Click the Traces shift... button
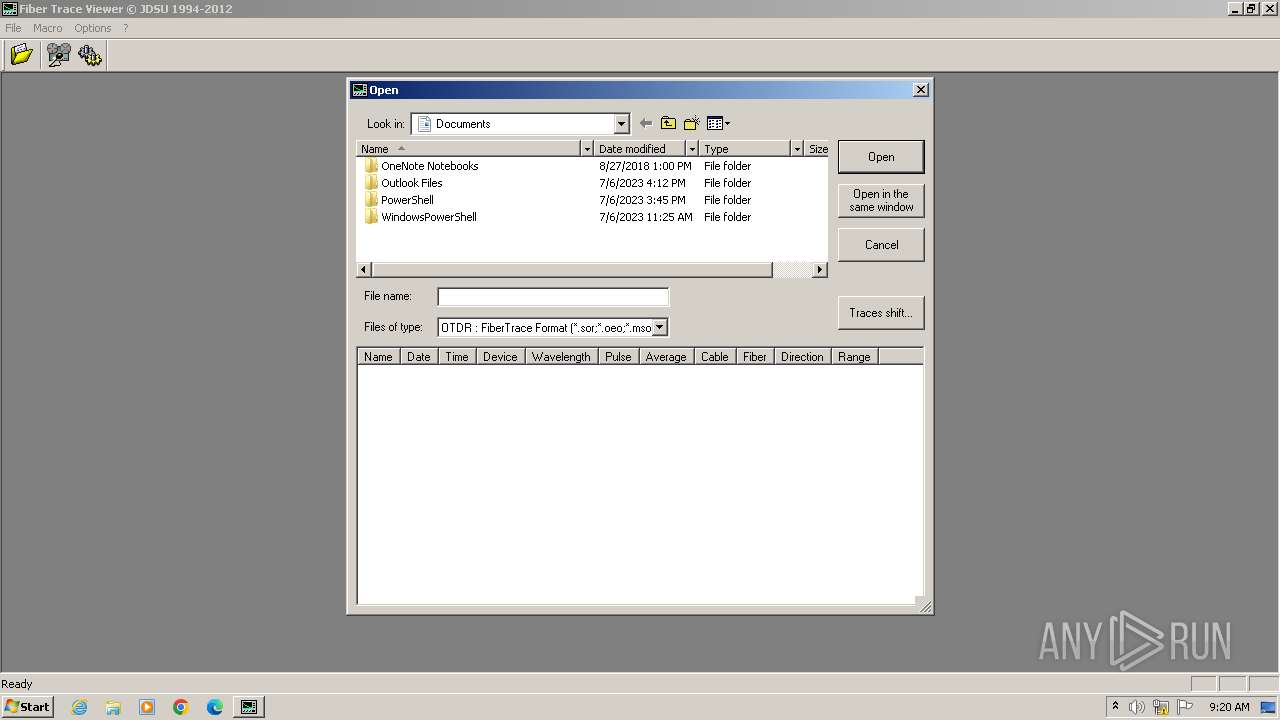Screen dimensions: 1280x720 pos(881,313)
